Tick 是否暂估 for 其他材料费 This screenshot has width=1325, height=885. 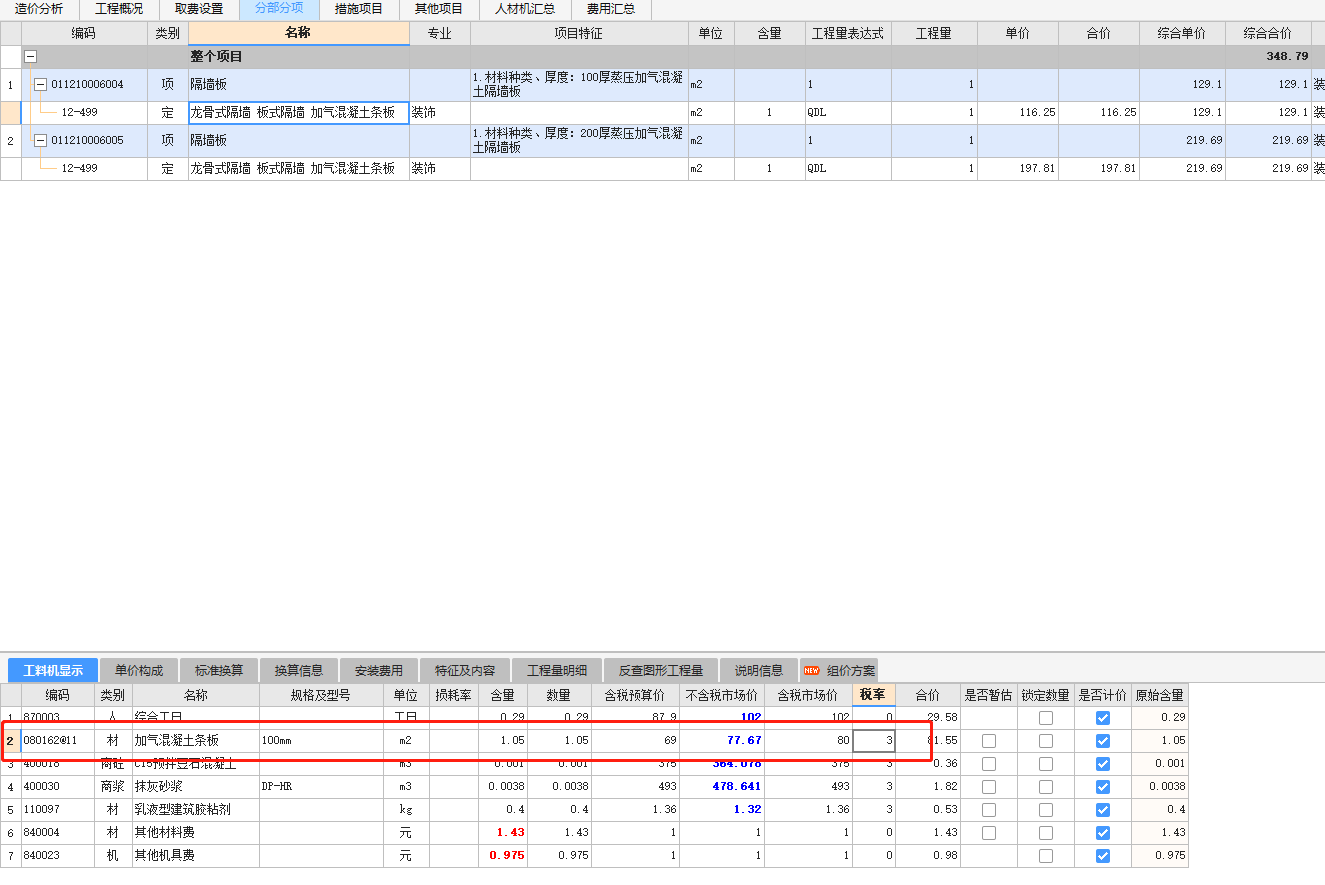tap(989, 833)
